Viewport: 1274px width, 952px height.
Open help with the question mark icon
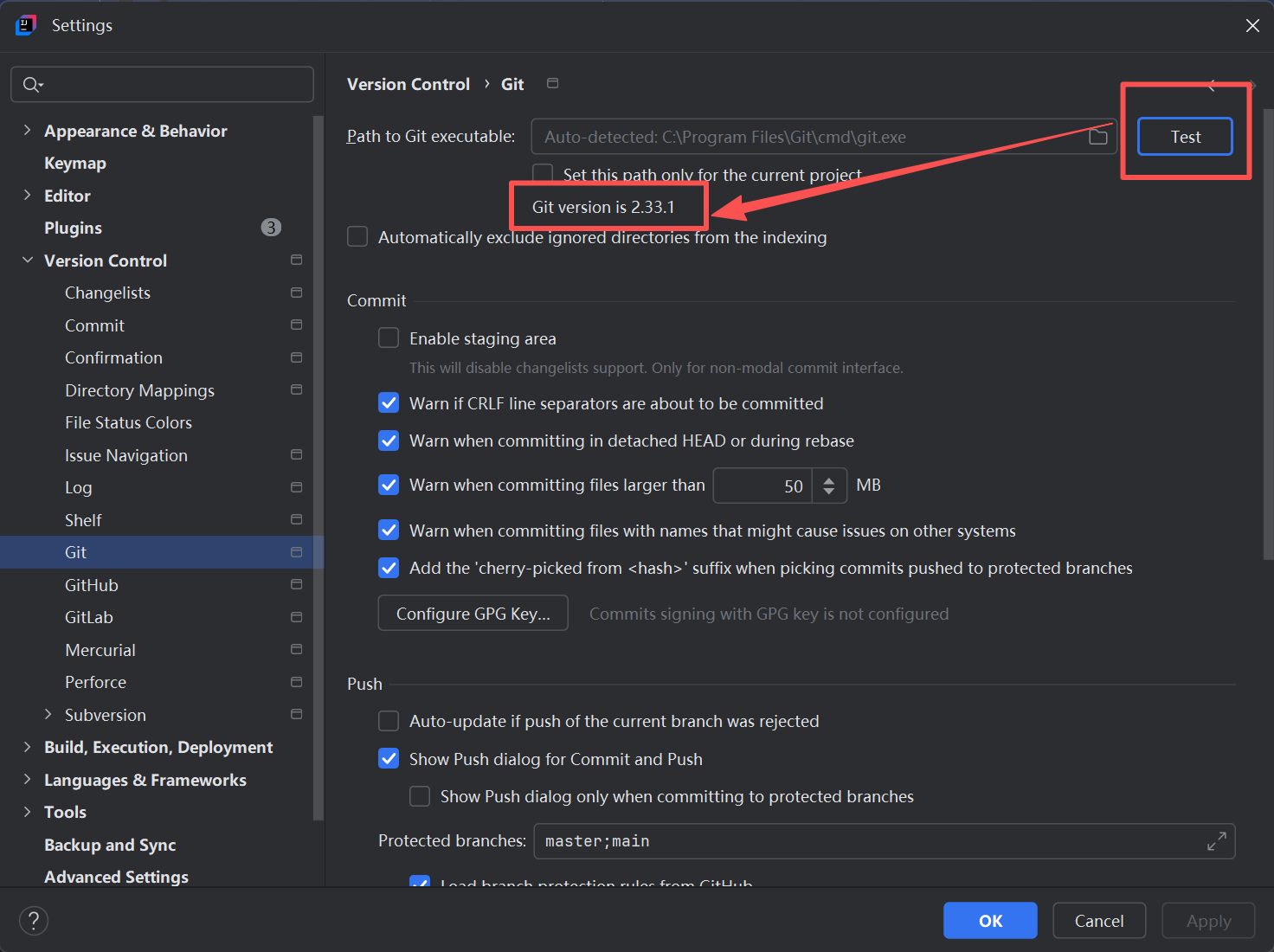tap(34, 920)
